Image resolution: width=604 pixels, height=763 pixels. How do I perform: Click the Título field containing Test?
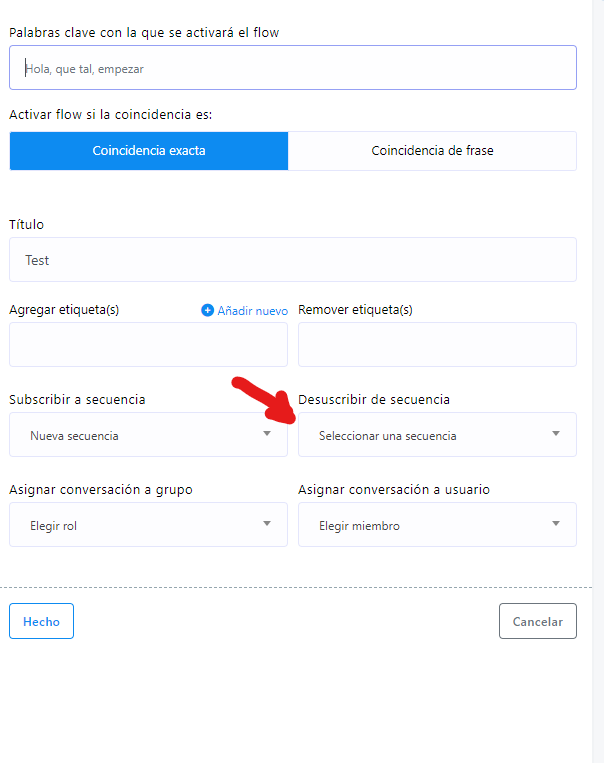point(293,259)
